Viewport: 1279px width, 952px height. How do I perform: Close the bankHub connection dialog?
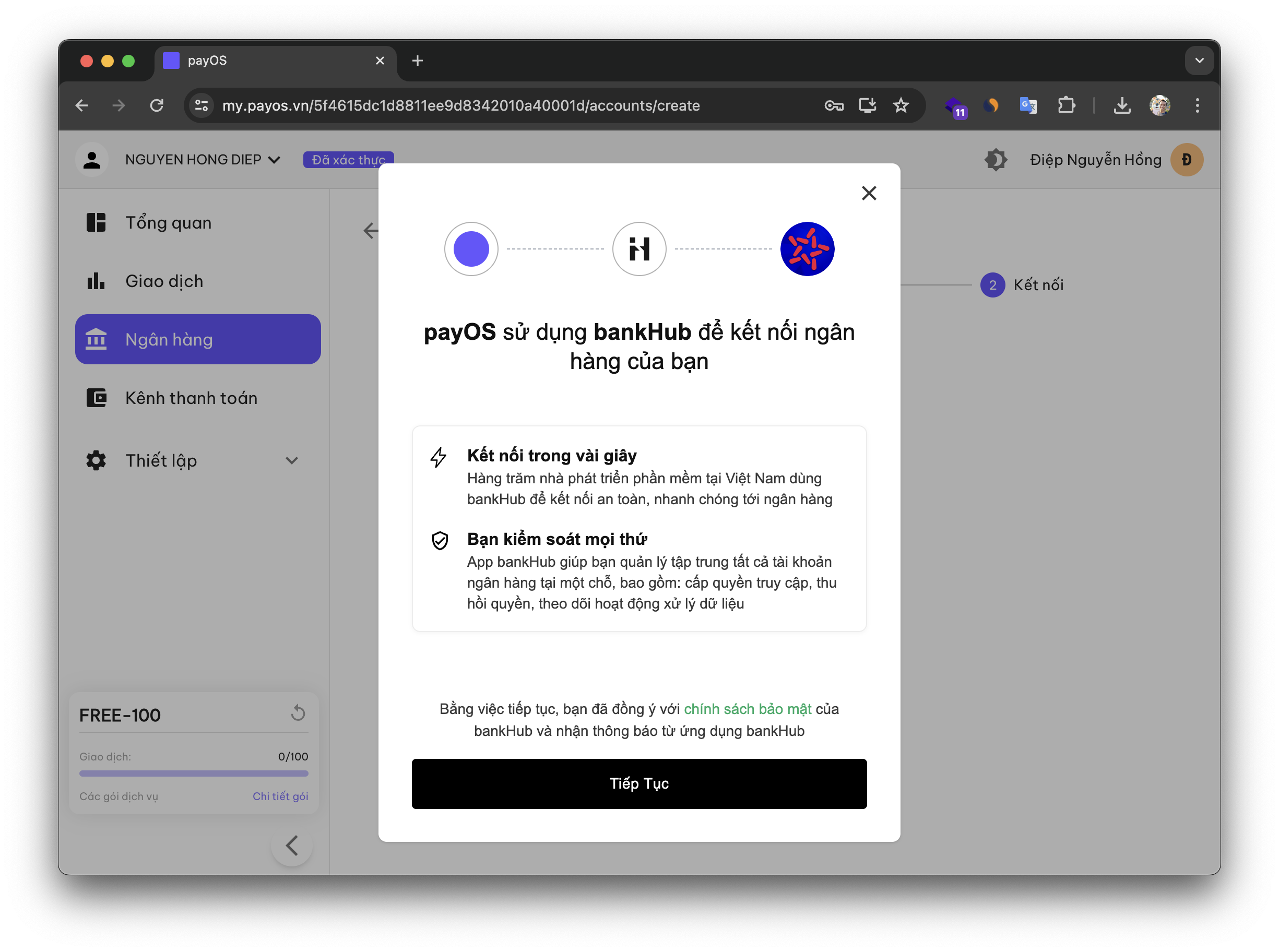click(x=869, y=193)
